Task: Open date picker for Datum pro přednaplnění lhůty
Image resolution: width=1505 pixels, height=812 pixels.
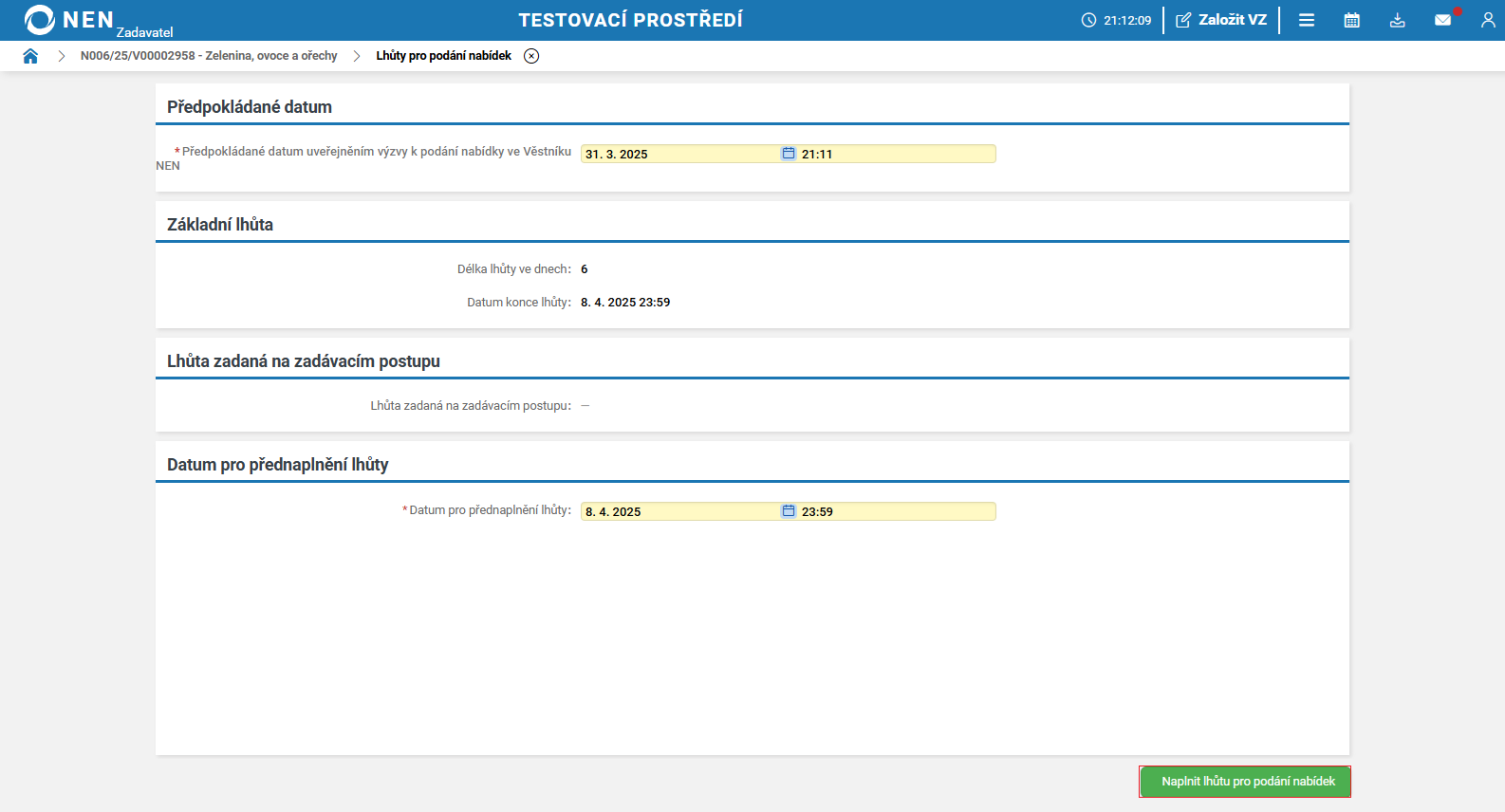Action: (x=788, y=511)
